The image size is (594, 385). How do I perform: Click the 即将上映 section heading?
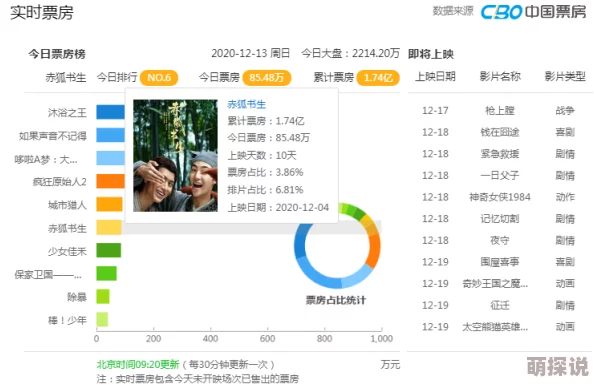(x=431, y=54)
